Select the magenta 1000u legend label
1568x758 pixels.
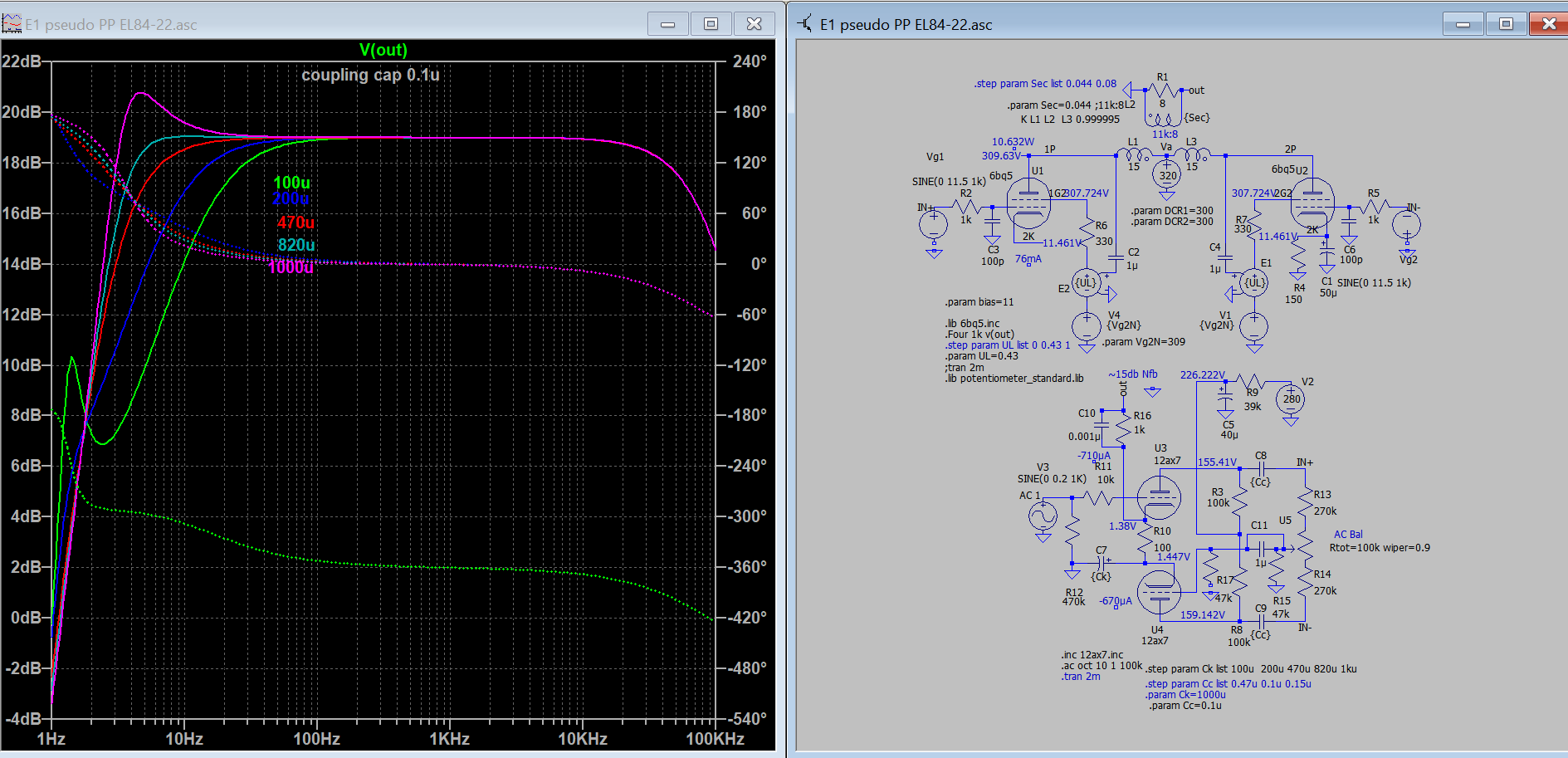click(291, 267)
